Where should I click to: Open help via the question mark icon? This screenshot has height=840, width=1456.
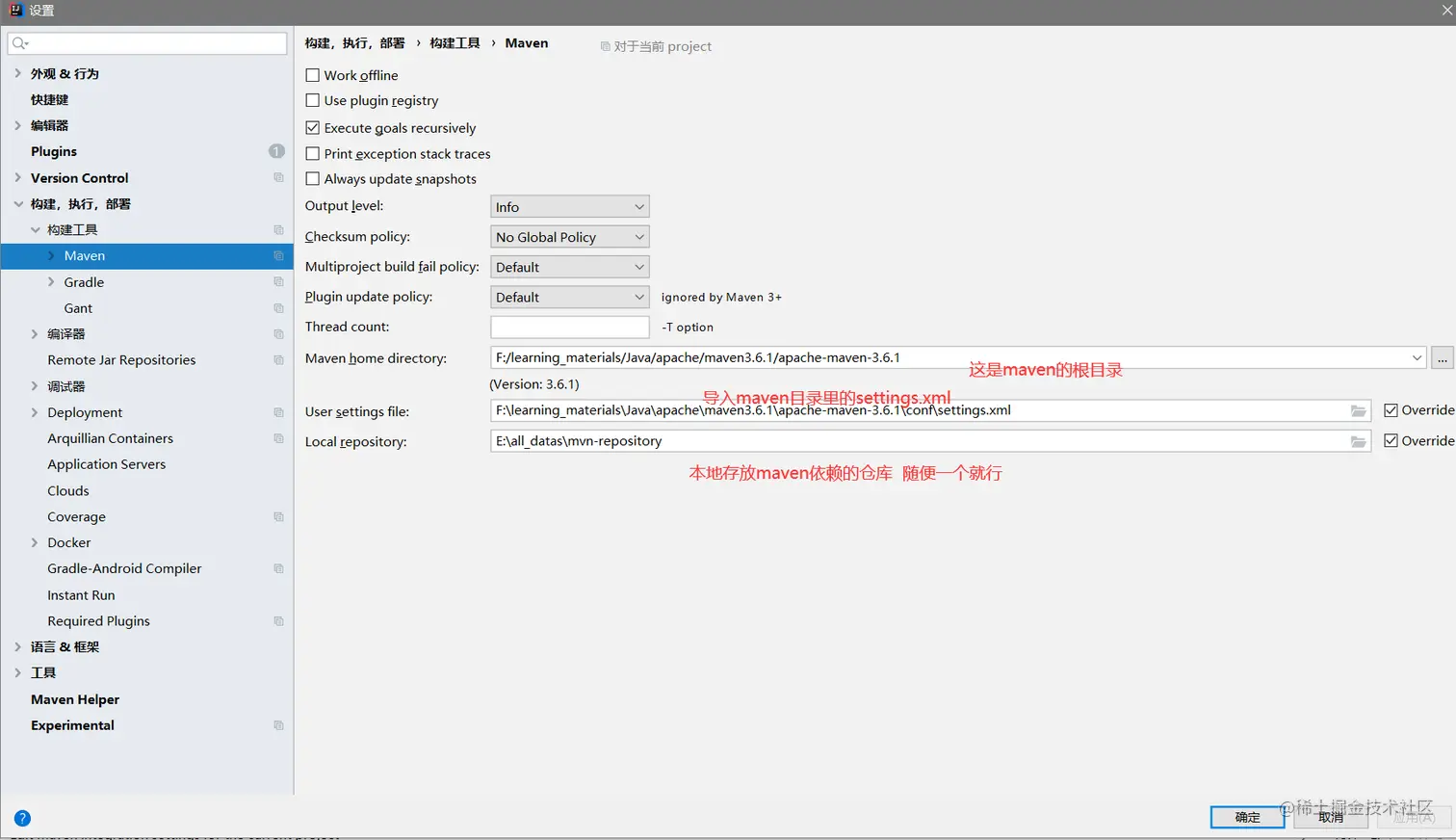tap(22, 818)
